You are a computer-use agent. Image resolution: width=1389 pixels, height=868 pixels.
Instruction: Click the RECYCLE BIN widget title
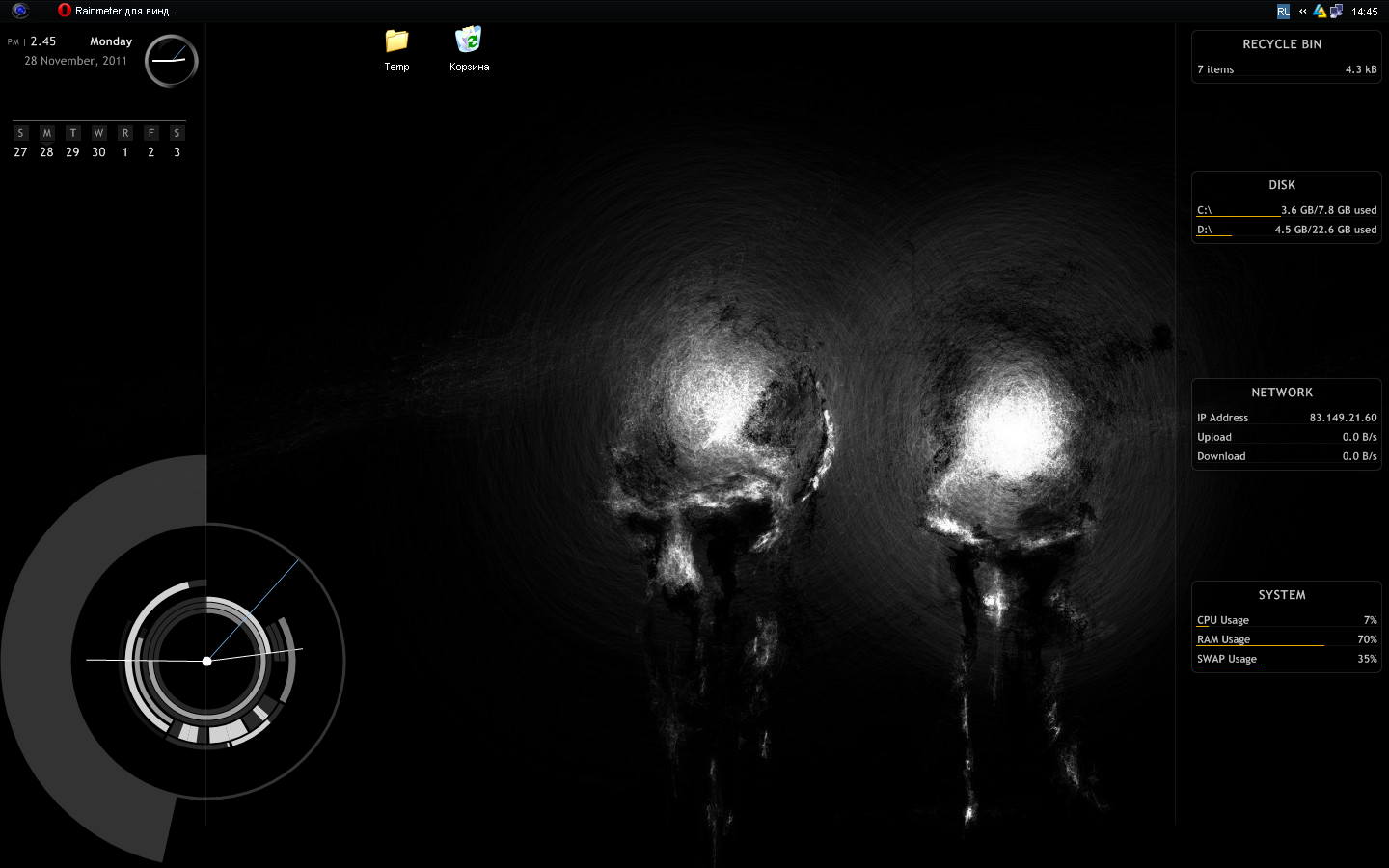click(x=1282, y=44)
